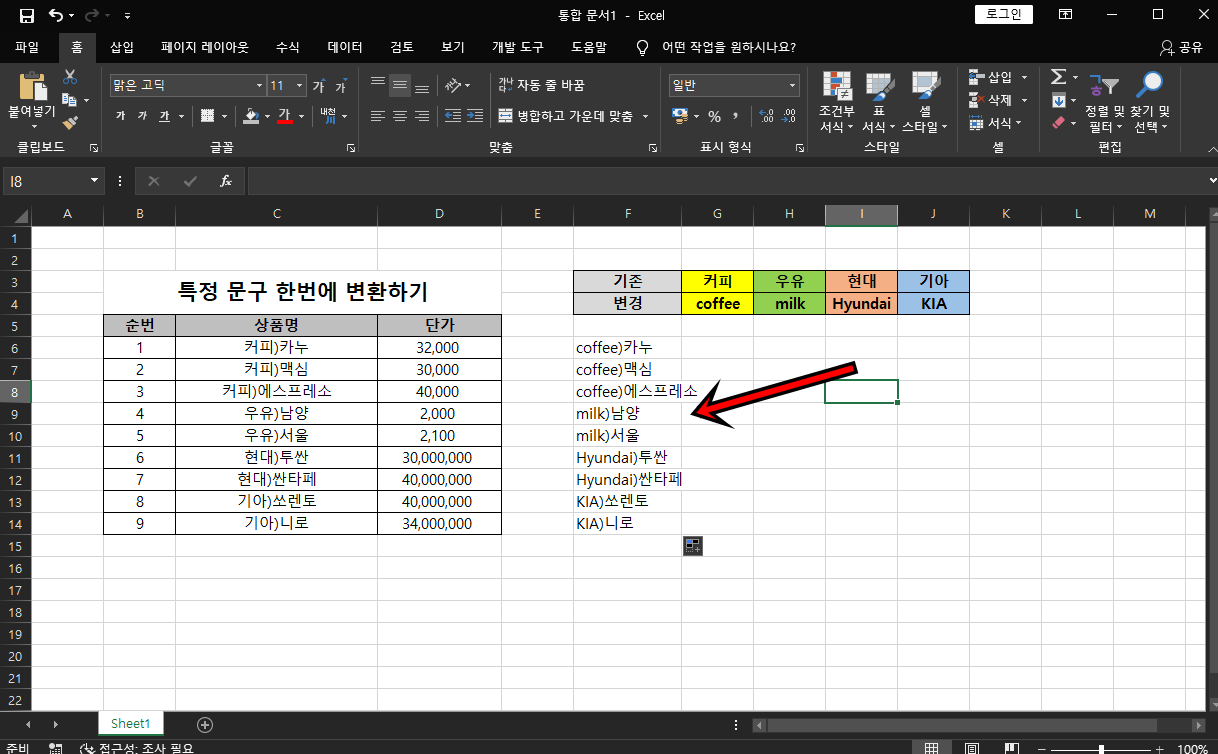Click the text orientation icon
The image size is (1218, 754).
click(x=453, y=85)
